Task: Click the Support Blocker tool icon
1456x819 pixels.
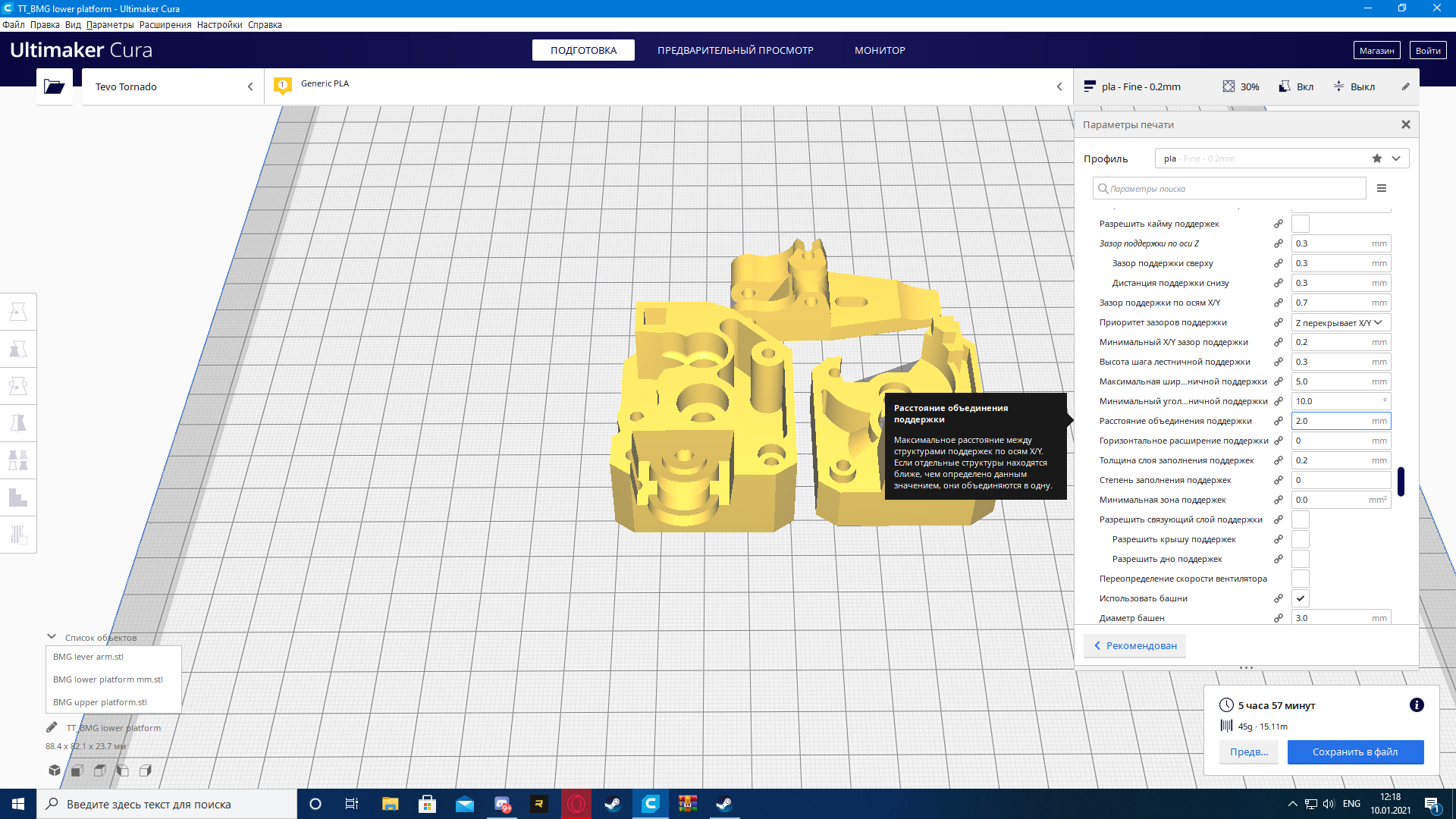Action: pyautogui.click(x=18, y=535)
